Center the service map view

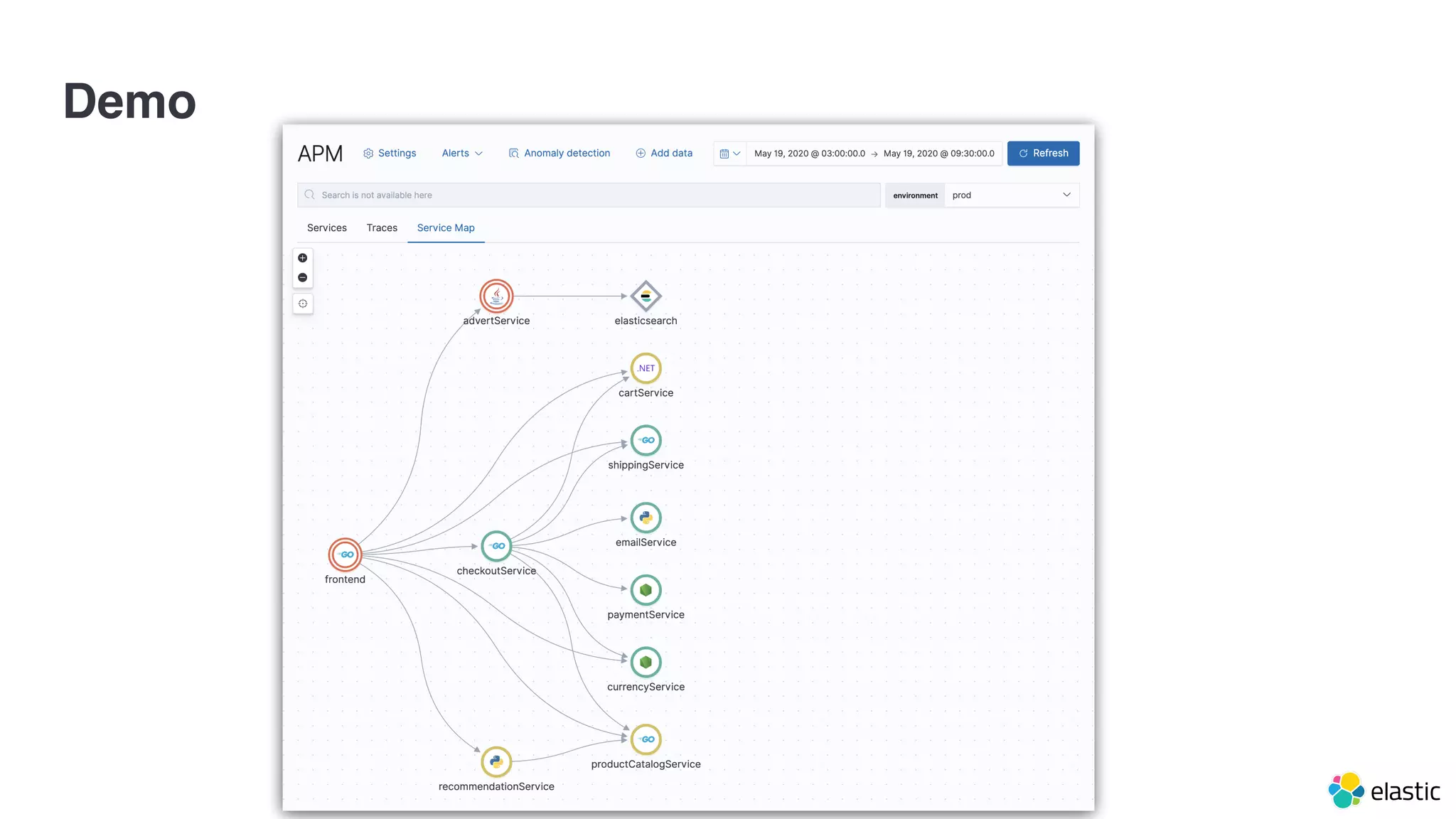pyautogui.click(x=303, y=304)
